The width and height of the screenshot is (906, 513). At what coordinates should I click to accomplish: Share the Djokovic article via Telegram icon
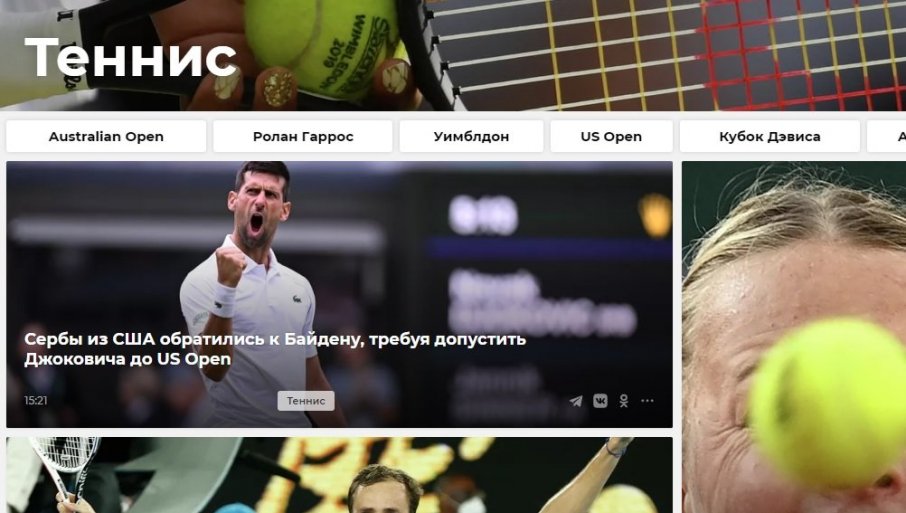pos(576,401)
